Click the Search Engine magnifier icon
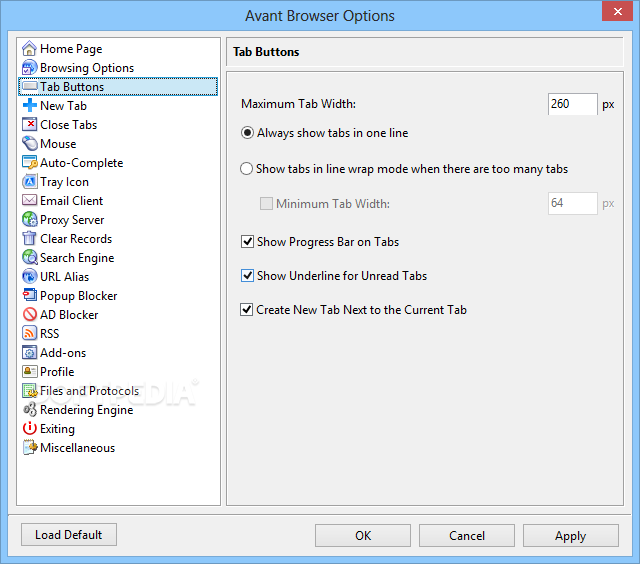This screenshot has width=640, height=564. pos(29,258)
